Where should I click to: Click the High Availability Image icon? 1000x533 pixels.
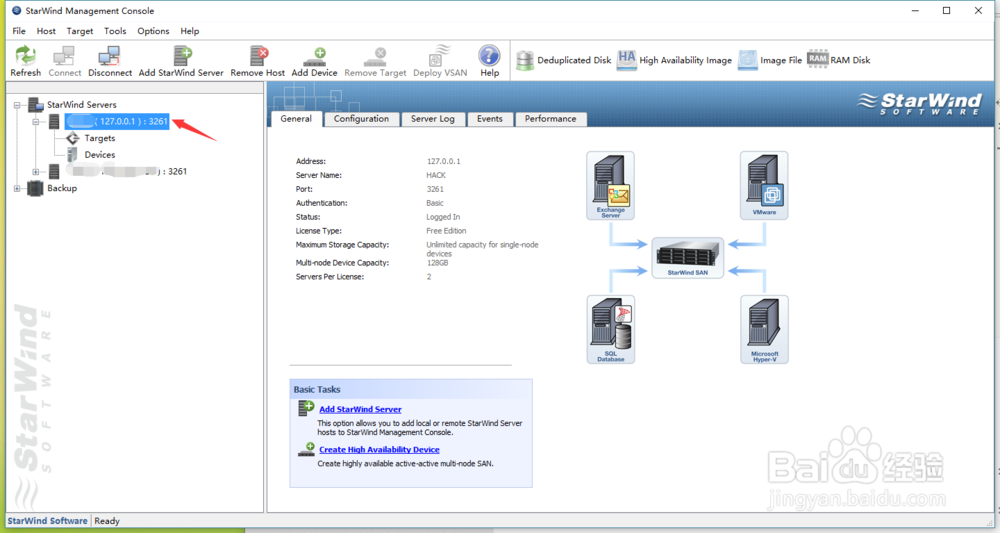pyautogui.click(x=626, y=60)
